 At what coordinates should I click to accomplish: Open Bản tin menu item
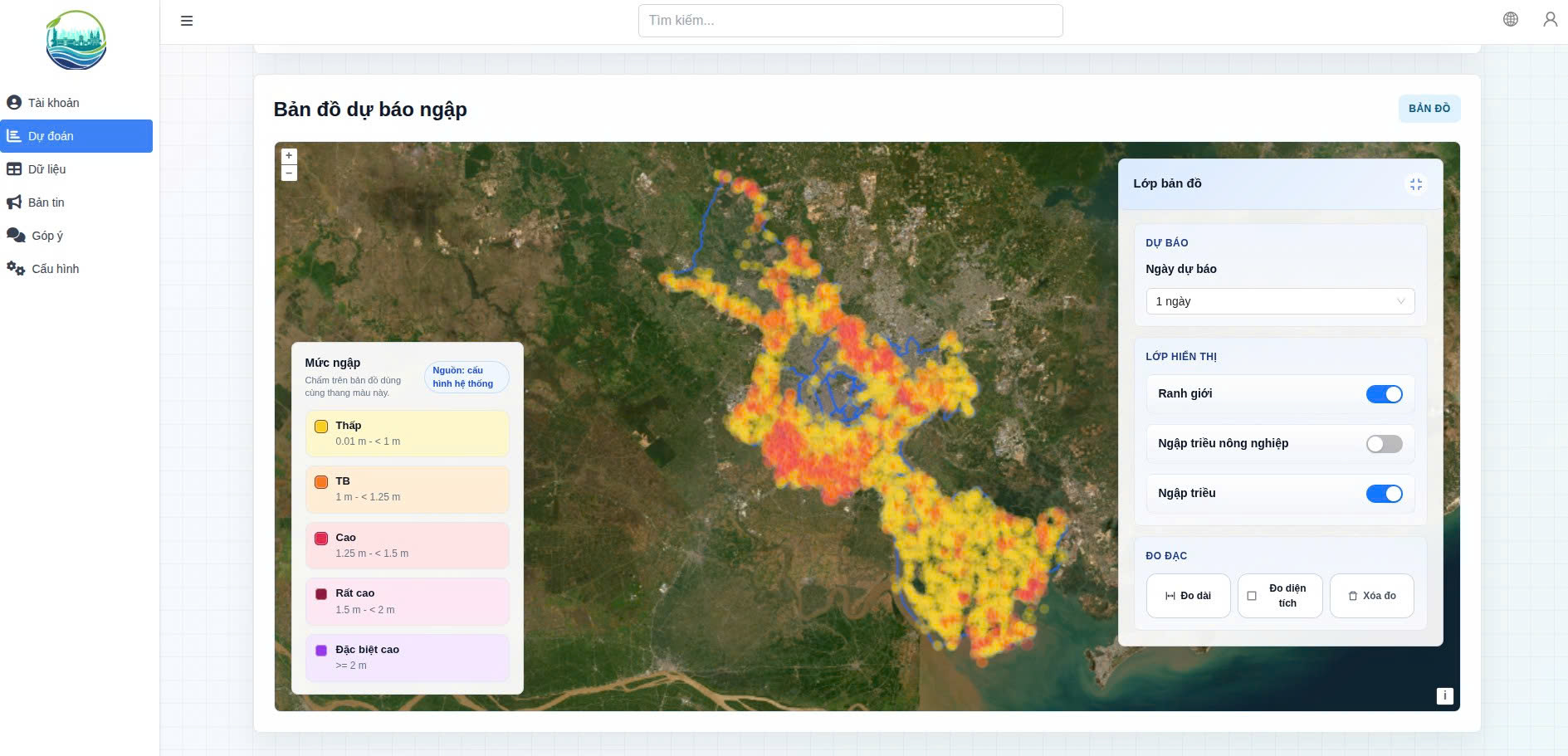pyautogui.click(x=76, y=202)
